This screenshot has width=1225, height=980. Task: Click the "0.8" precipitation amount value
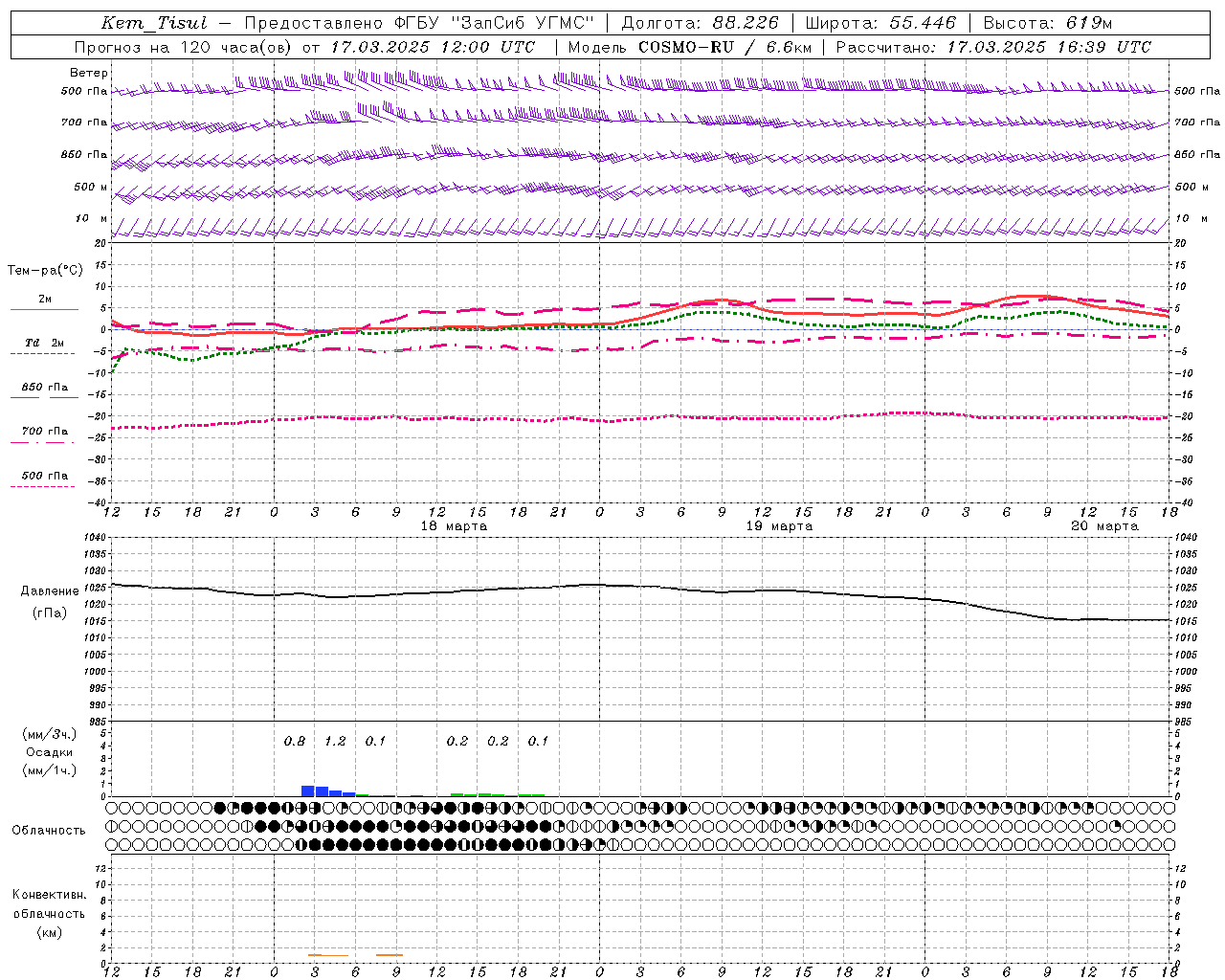(x=295, y=742)
